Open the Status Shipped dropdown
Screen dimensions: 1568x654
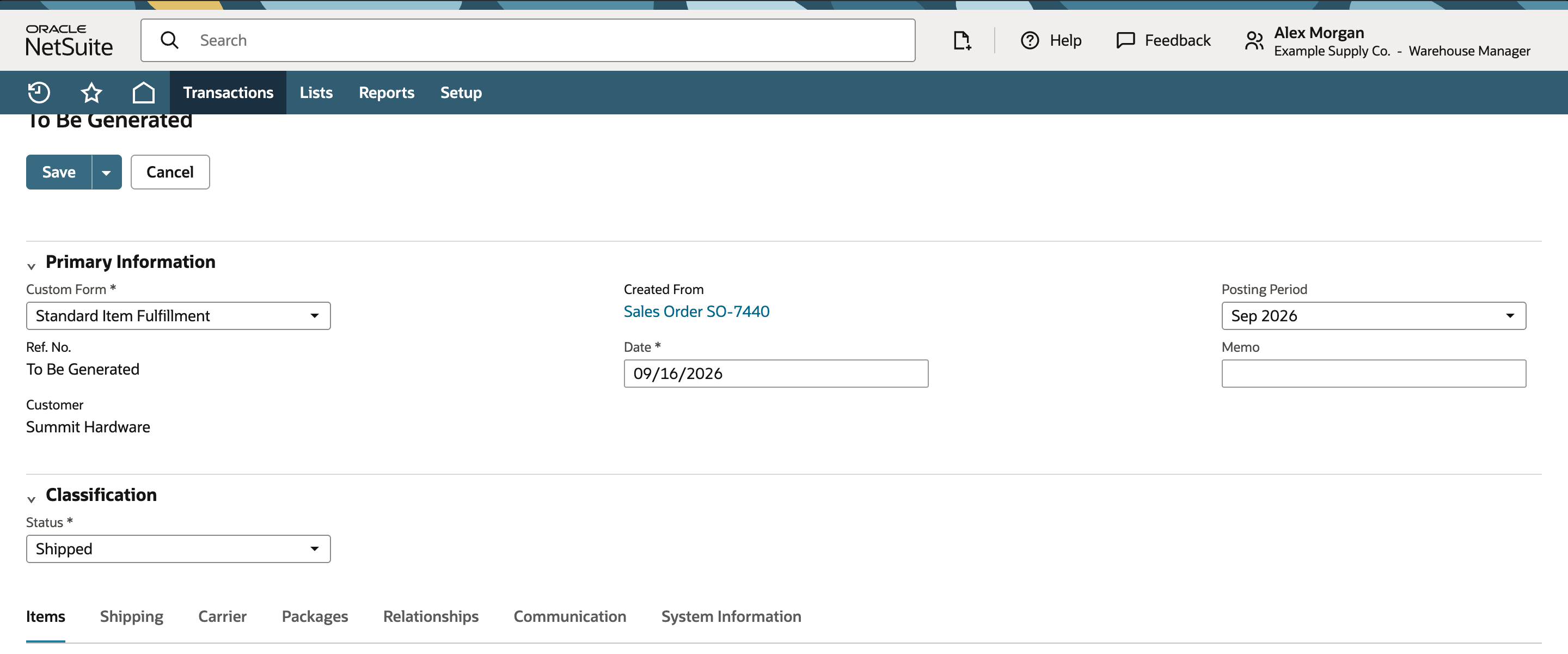point(179,549)
